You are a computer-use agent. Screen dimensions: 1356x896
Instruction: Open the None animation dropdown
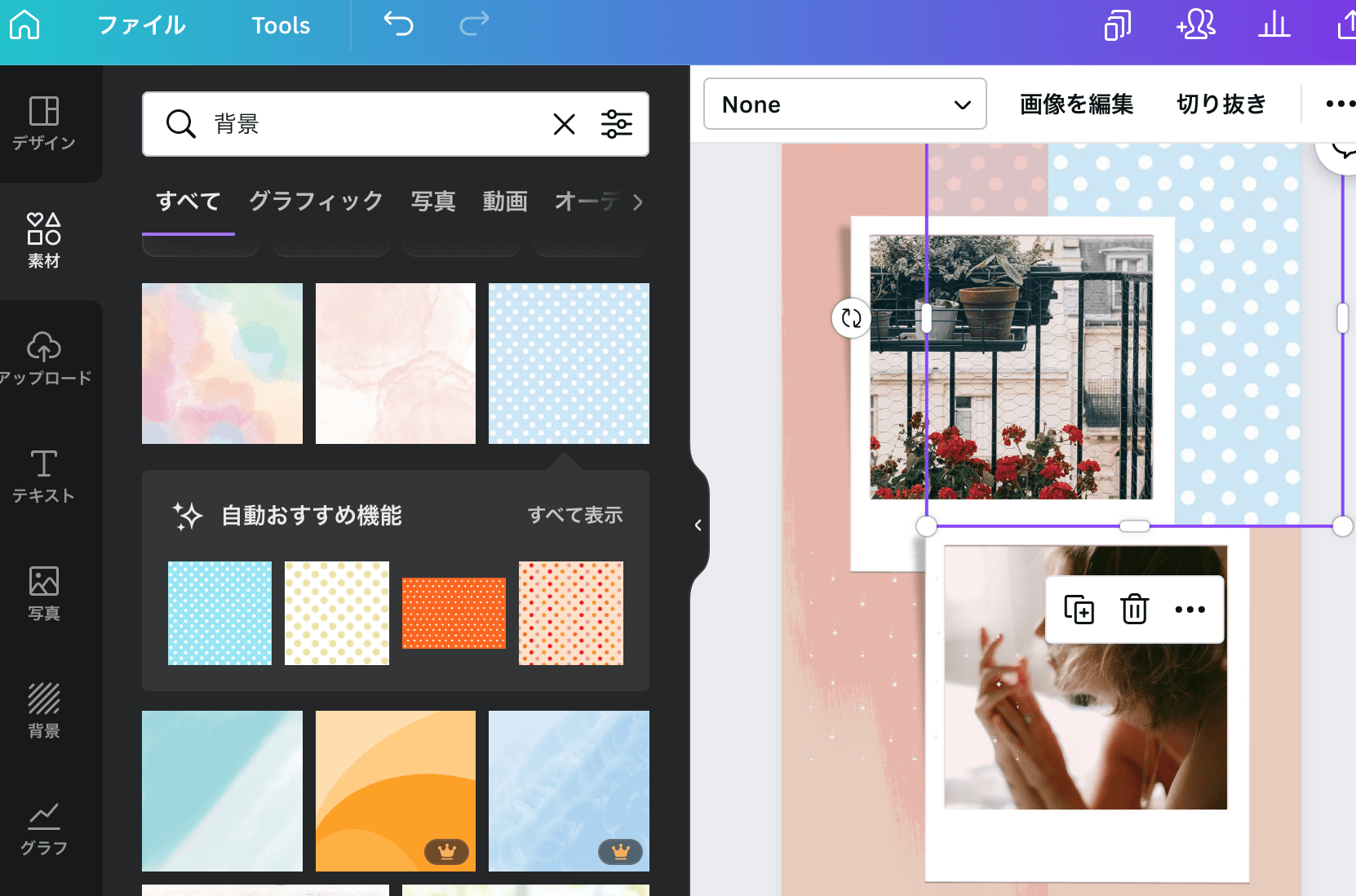[844, 104]
